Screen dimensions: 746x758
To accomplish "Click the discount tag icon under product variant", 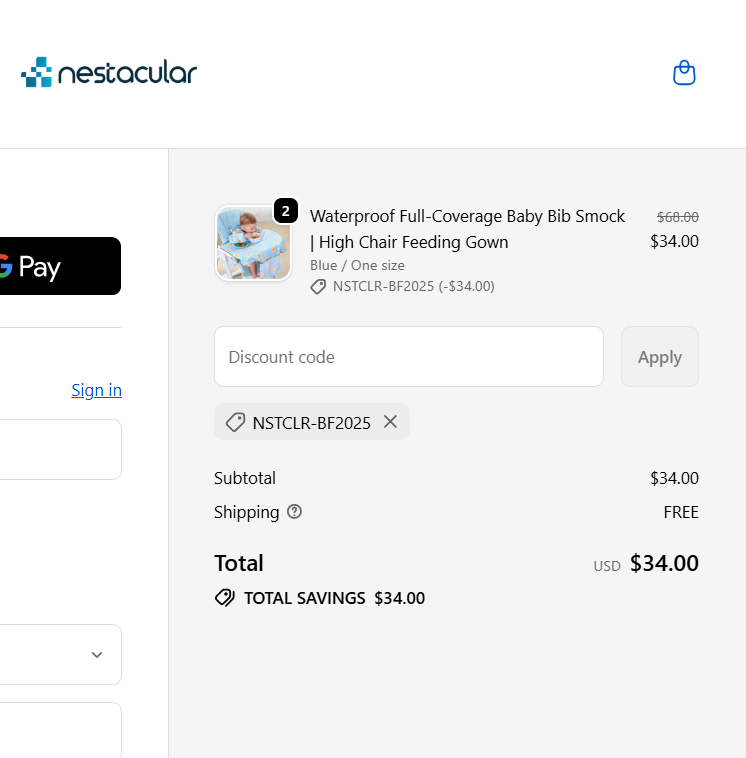I will 318,287.
